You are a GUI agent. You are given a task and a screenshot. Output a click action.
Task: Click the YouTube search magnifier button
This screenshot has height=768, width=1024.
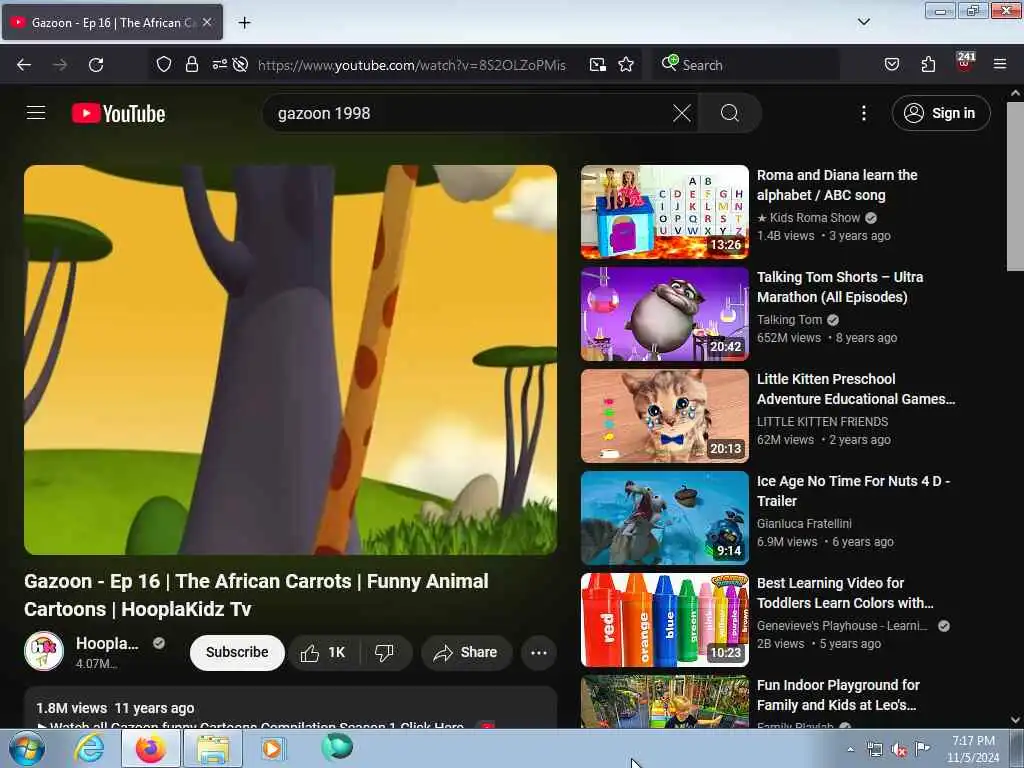pos(729,113)
